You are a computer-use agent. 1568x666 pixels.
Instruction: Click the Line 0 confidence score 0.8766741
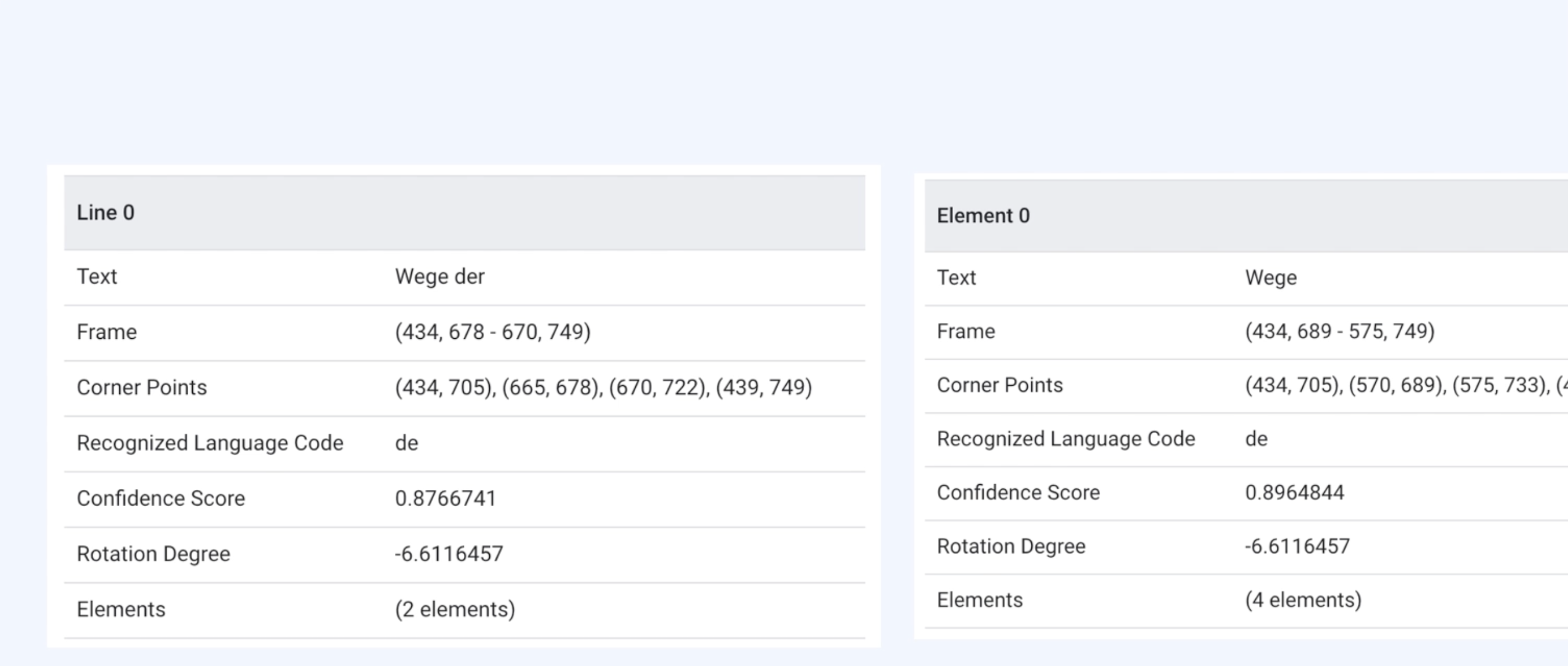click(x=445, y=499)
